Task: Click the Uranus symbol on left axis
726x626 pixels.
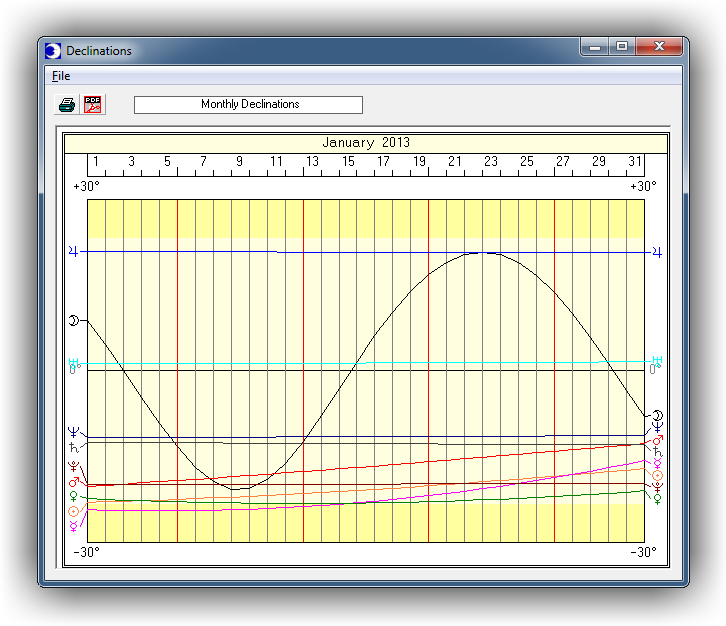Action: [74, 362]
